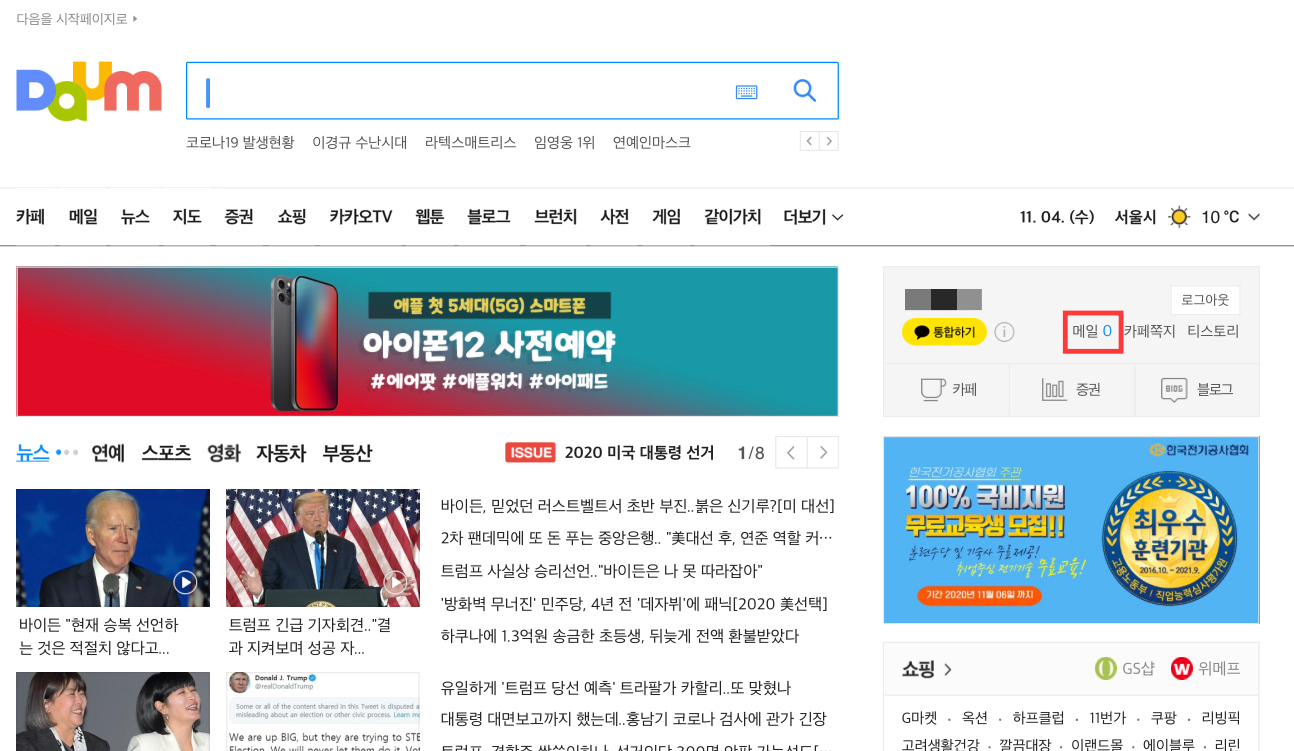
Task: Open 블로그 shortcut with blog icon
Action: pos(1197,390)
